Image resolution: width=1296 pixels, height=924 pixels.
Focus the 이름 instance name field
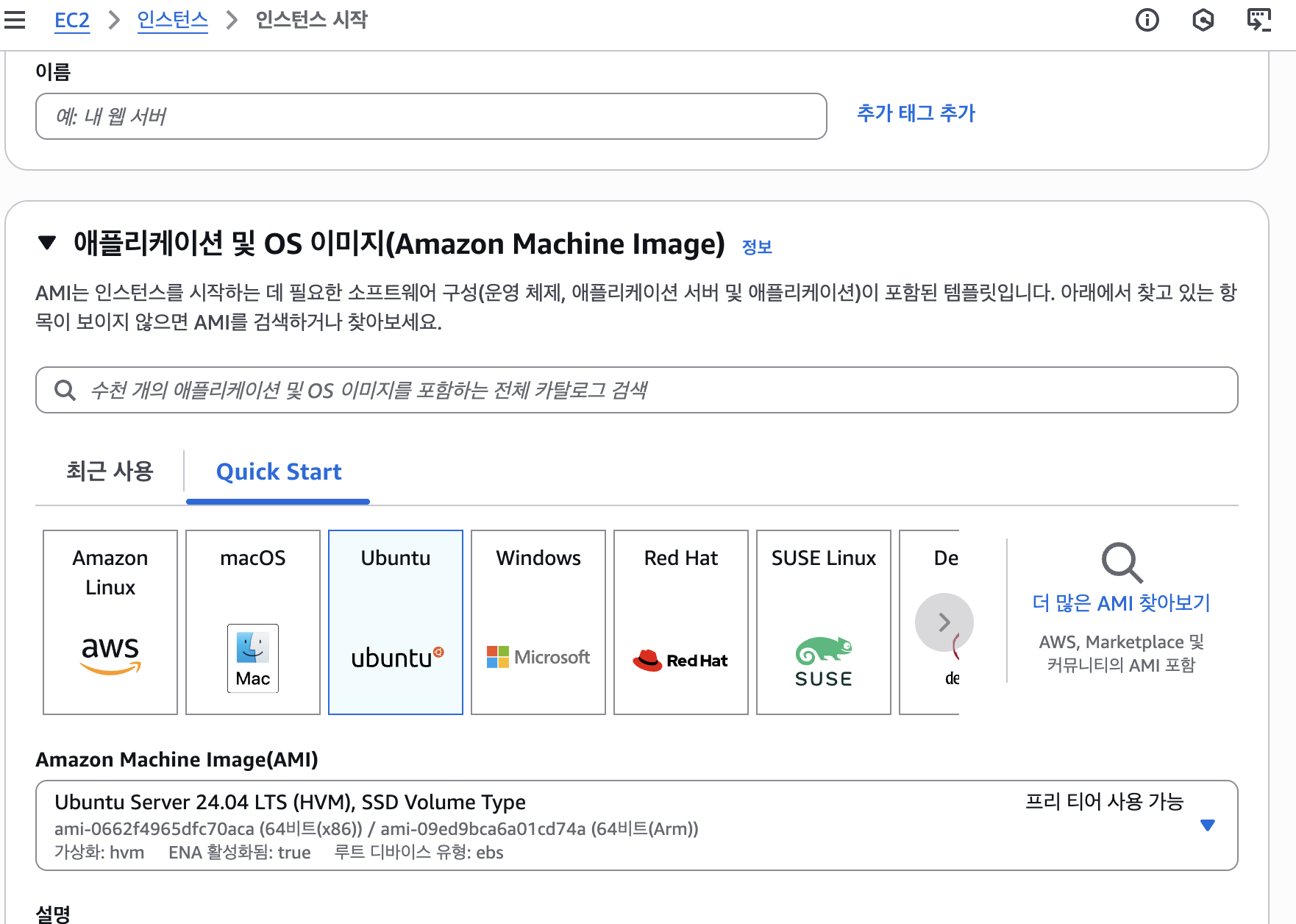pyautogui.click(x=431, y=116)
